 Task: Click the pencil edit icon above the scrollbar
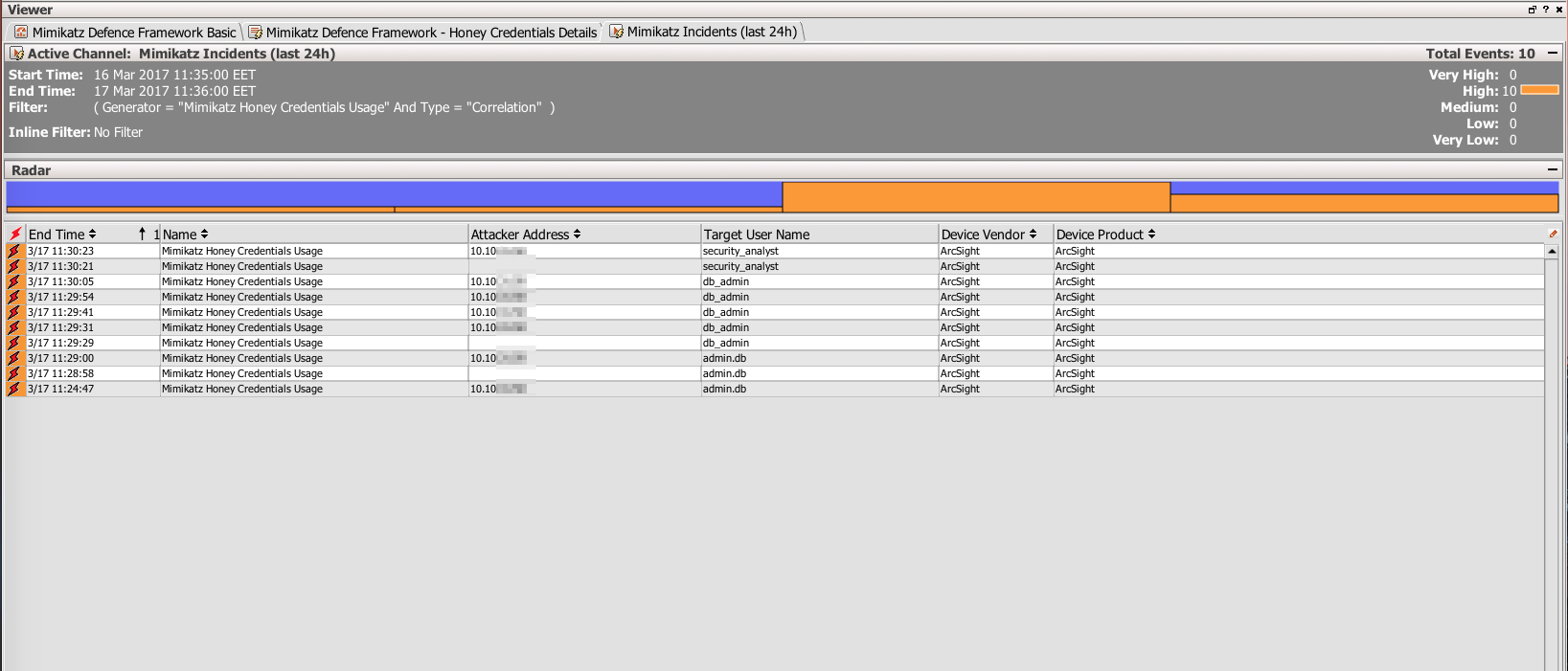[1553, 234]
